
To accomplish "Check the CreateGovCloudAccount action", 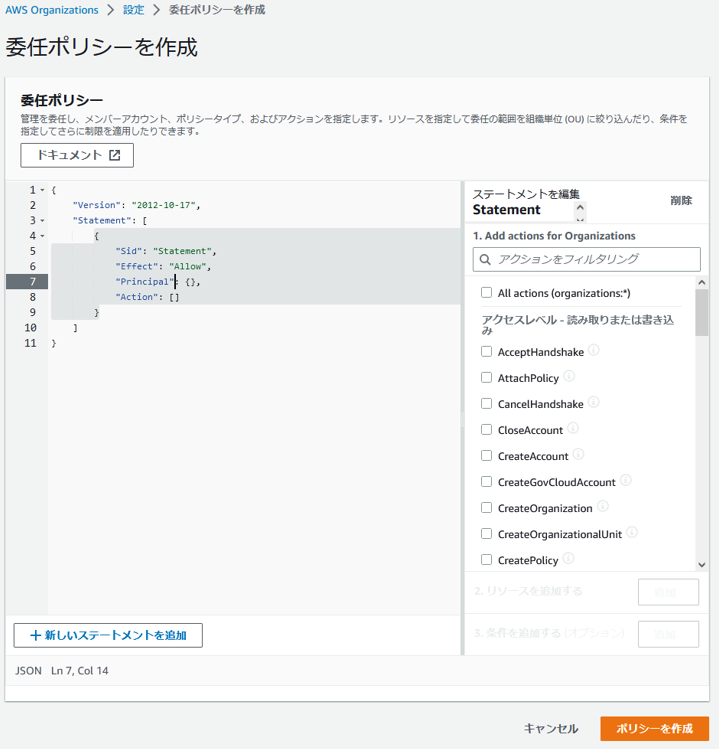I will coord(486,482).
